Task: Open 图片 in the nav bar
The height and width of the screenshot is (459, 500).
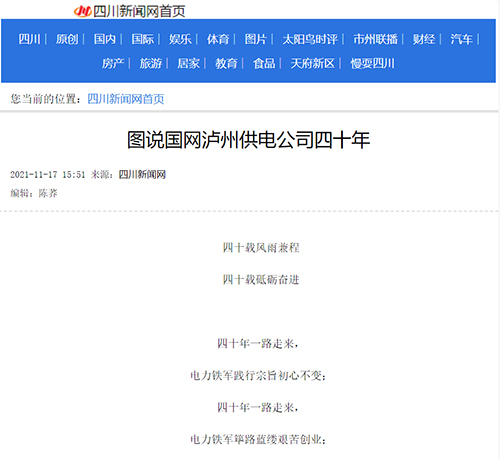Action: click(x=256, y=39)
